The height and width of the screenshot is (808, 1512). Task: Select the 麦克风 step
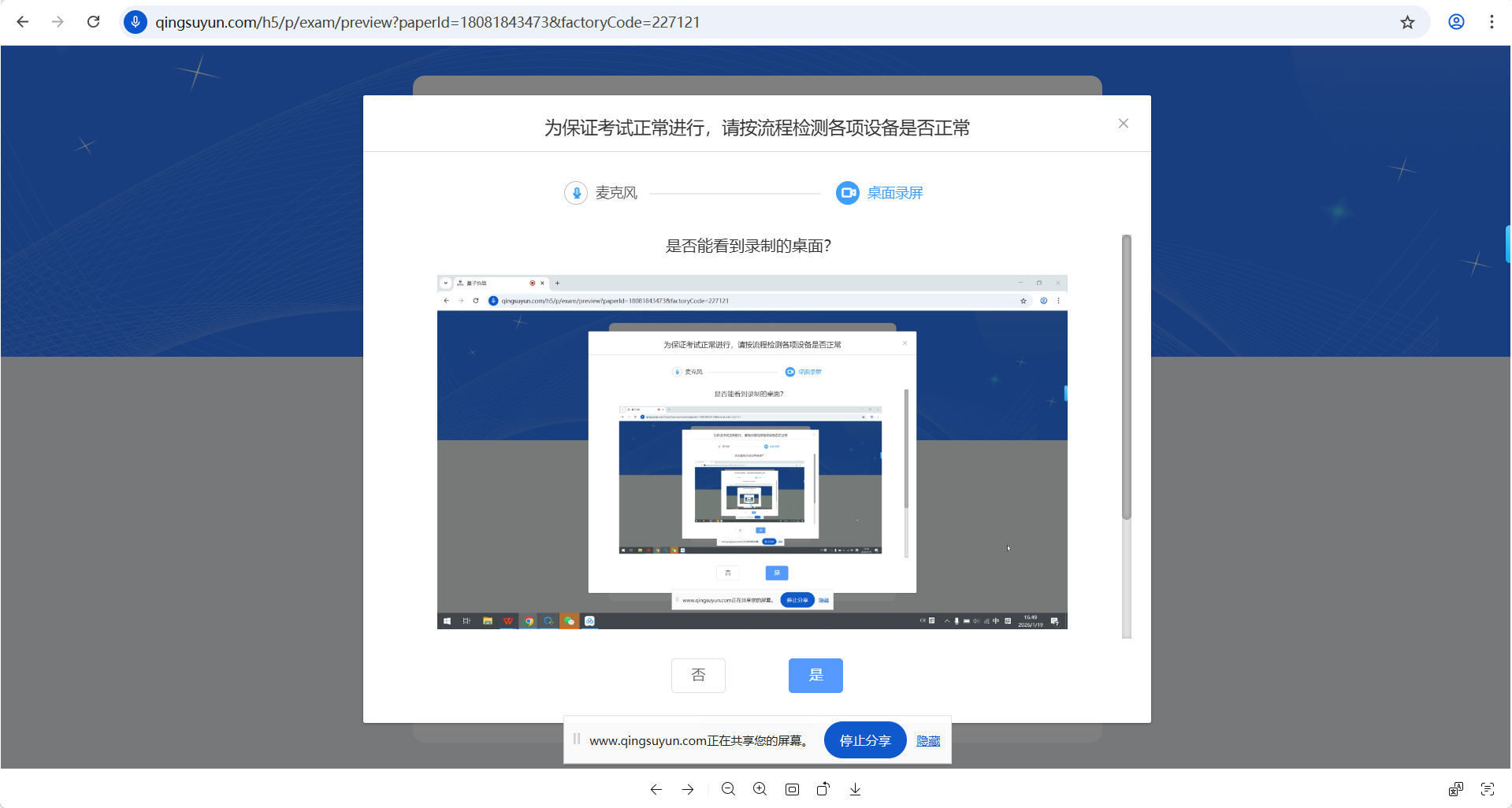[601, 193]
